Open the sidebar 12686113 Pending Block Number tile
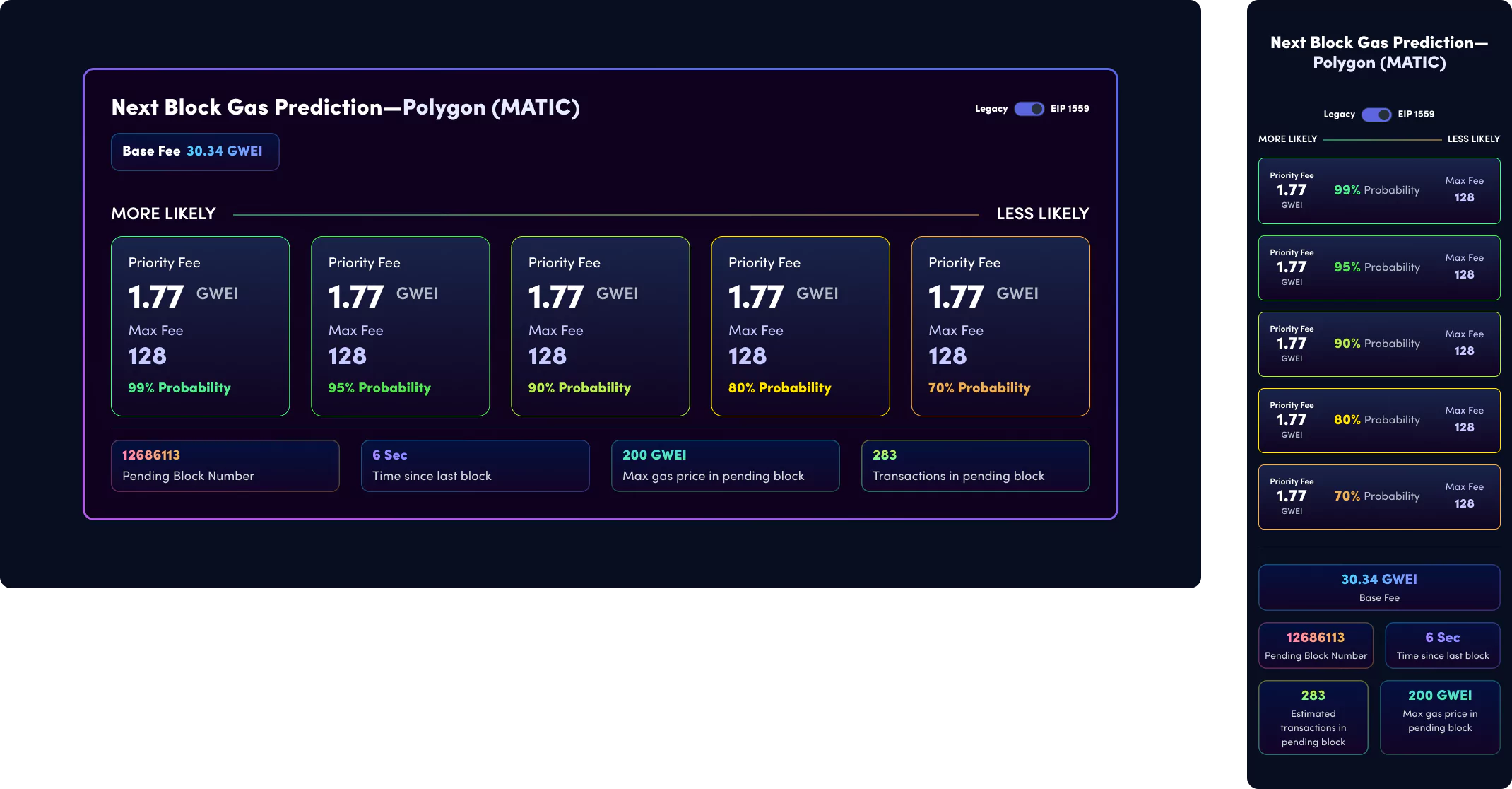Image resolution: width=1512 pixels, height=789 pixels. (1315, 645)
